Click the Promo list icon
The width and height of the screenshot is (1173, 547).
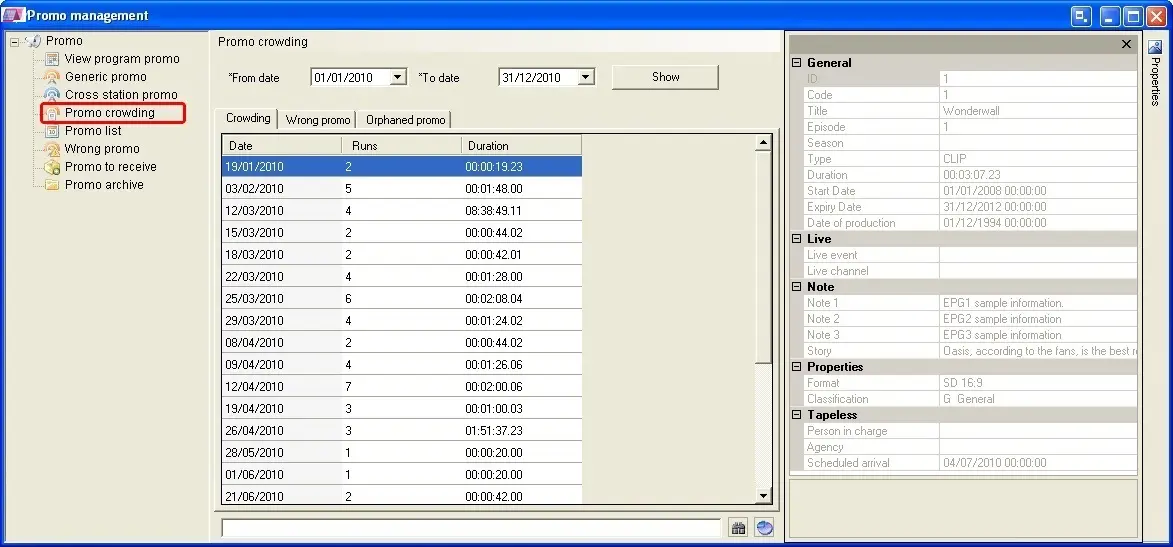pos(52,131)
